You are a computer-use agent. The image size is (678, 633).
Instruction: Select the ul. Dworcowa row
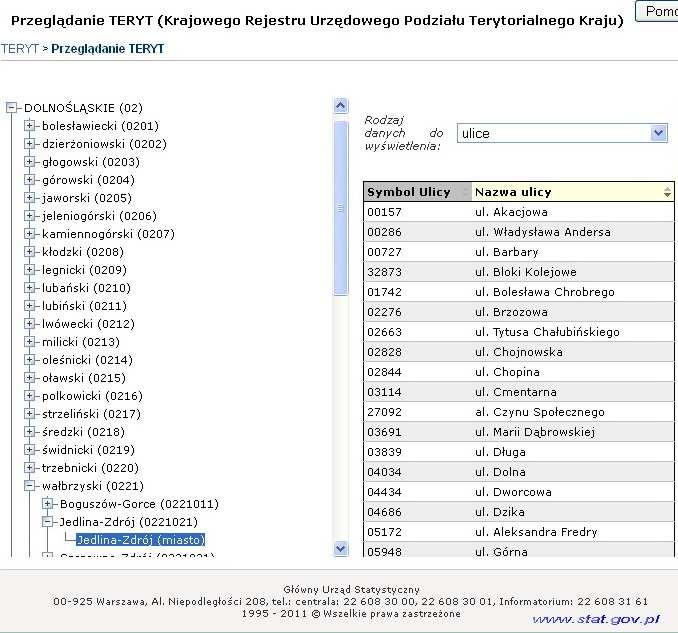[519, 492]
